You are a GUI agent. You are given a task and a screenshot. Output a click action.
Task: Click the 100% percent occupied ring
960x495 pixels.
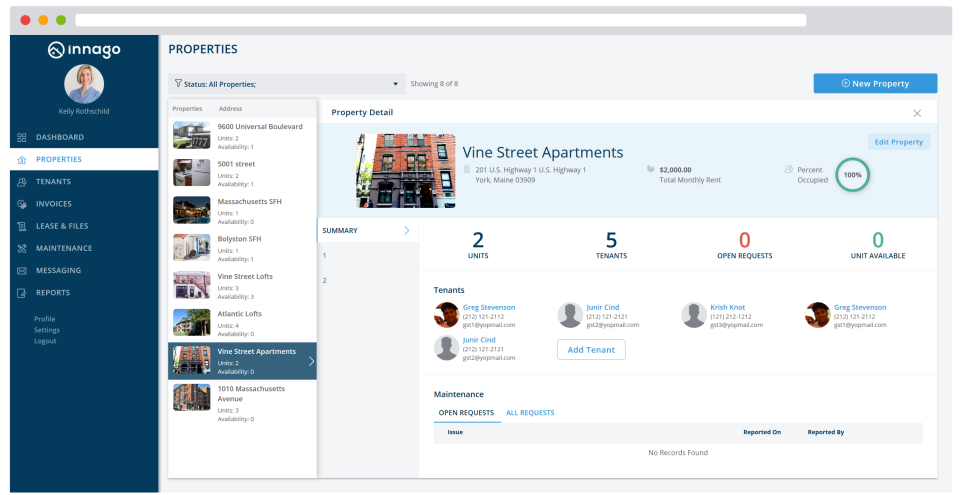point(852,175)
